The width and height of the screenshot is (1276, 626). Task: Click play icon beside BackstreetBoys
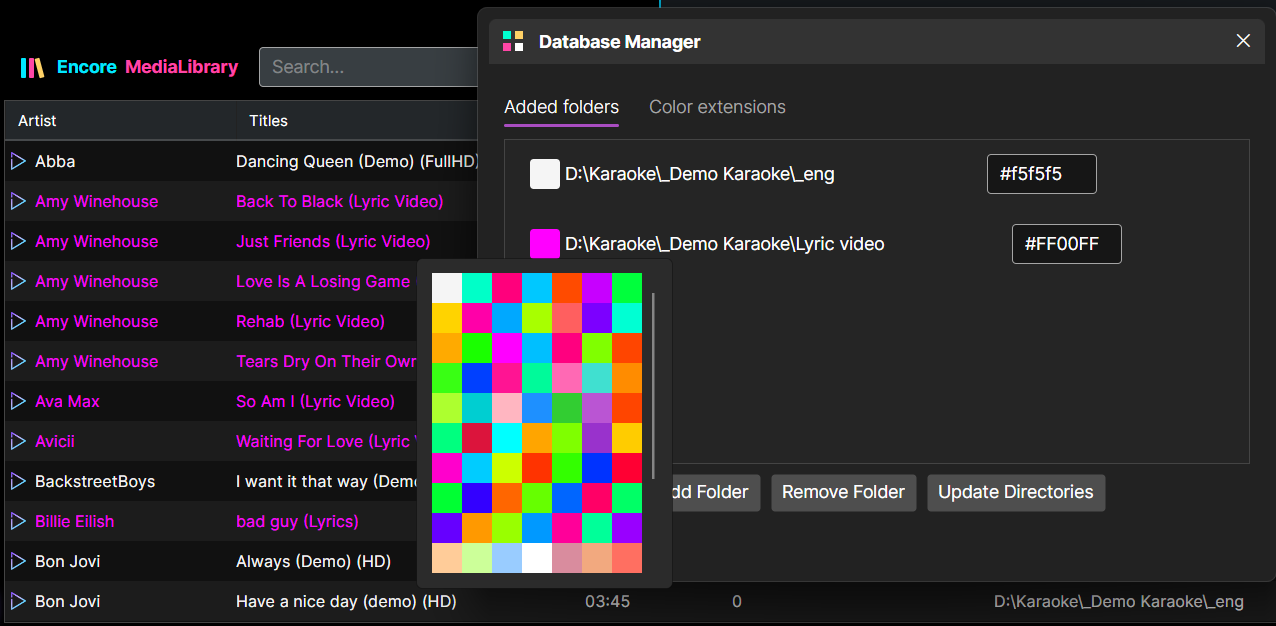(18, 481)
